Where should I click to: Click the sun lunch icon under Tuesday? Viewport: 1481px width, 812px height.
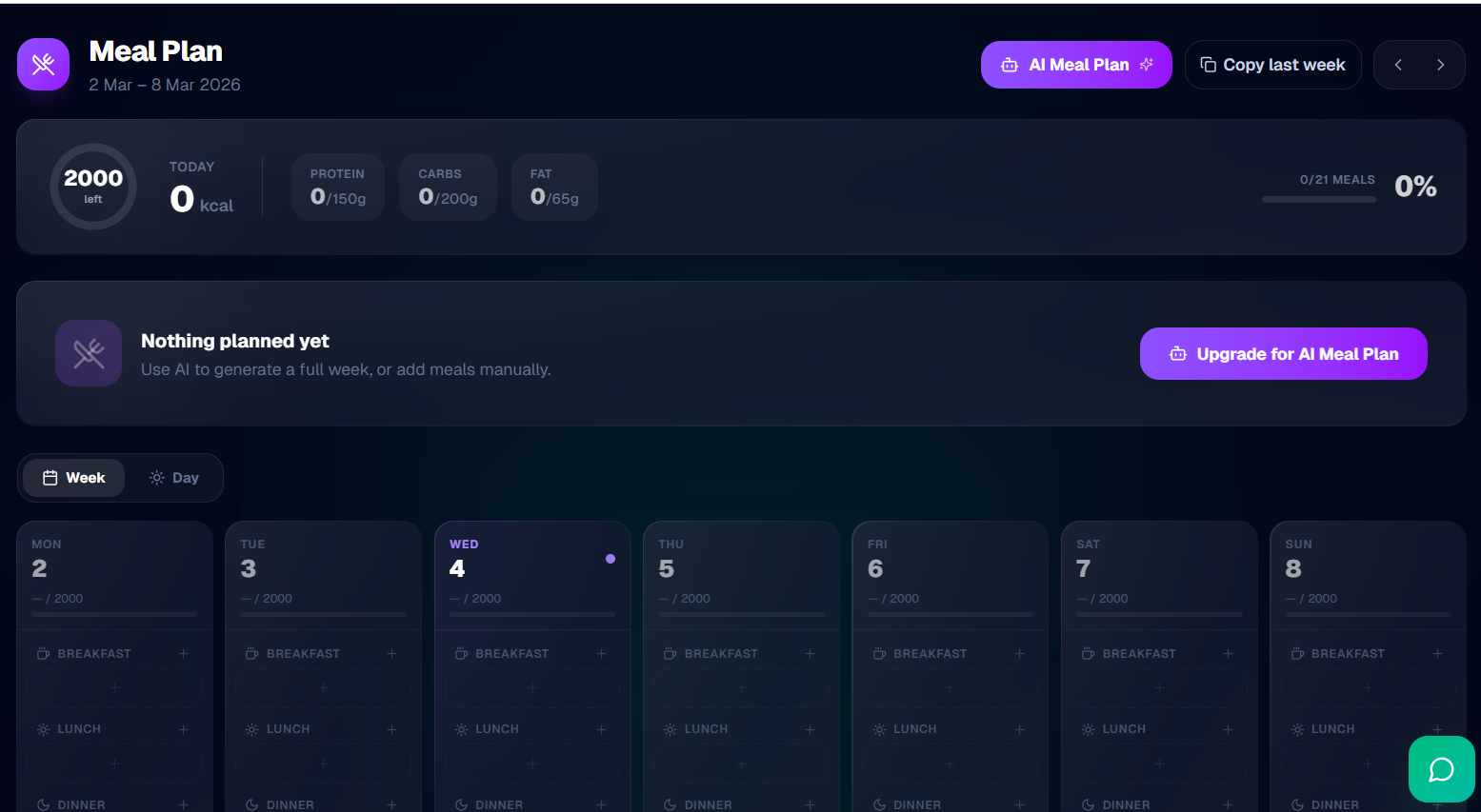click(x=252, y=729)
